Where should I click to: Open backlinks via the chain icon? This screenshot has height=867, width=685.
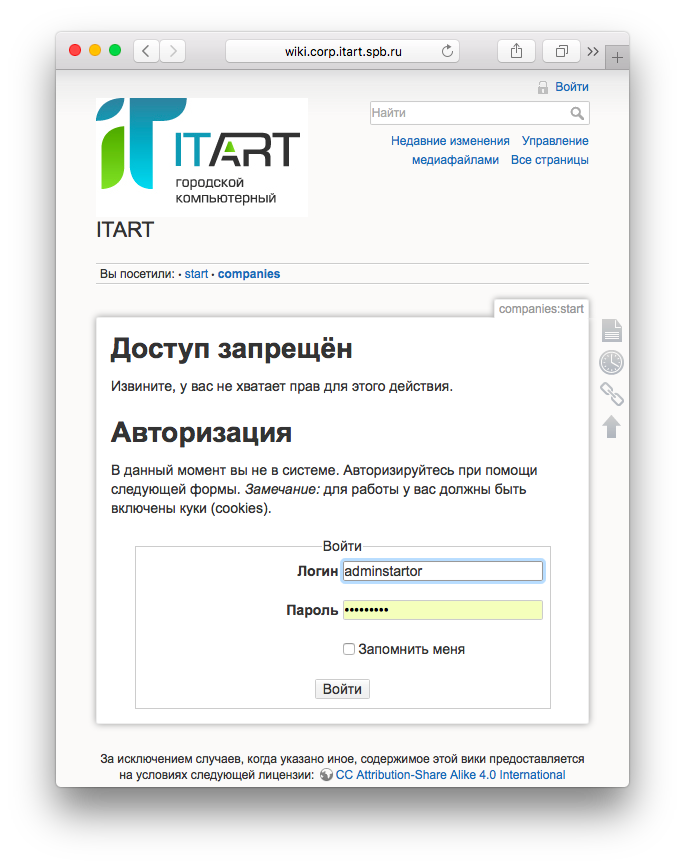point(611,394)
